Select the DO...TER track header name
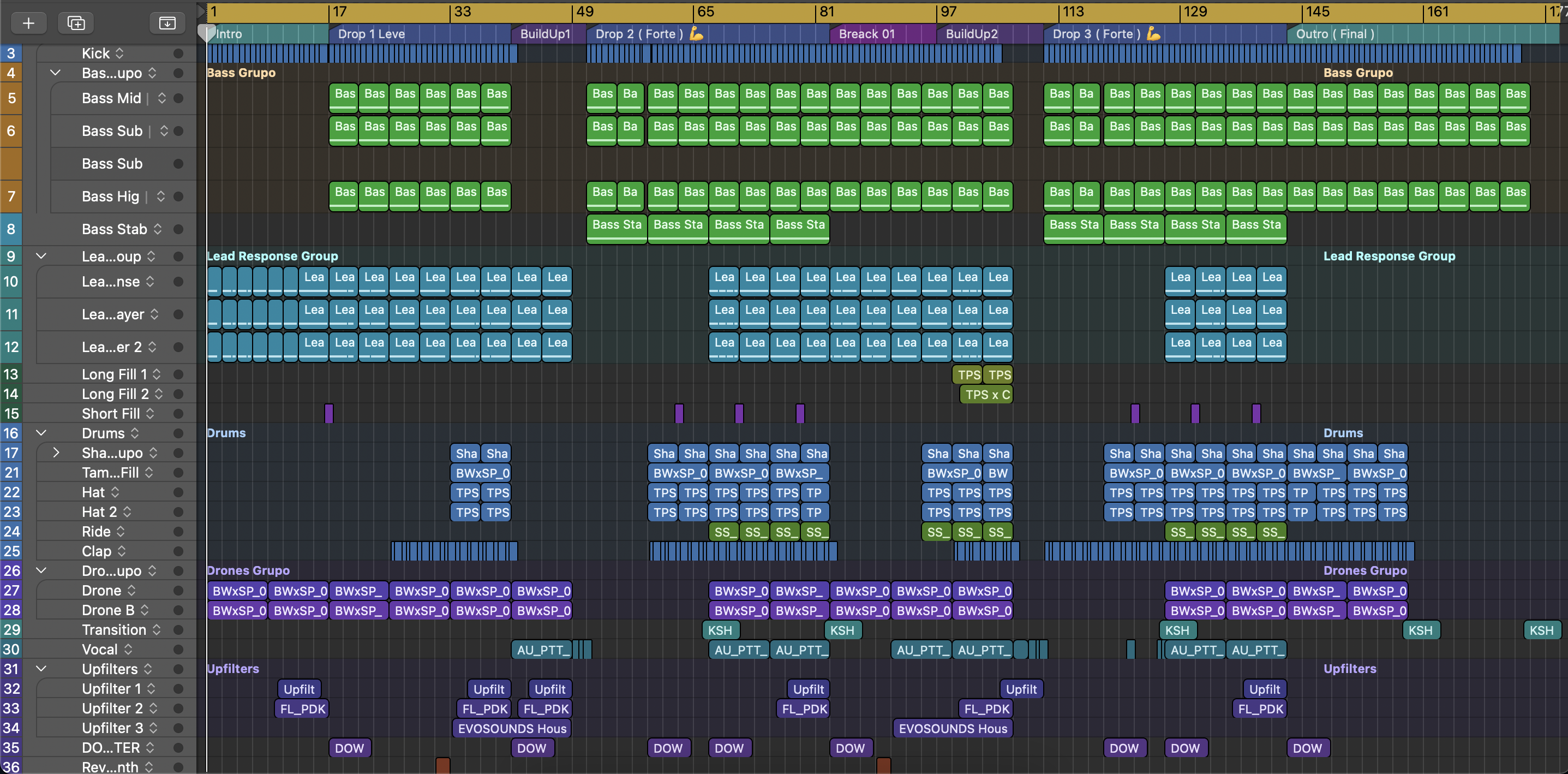This screenshot has width=1568, height=774. pos(111,748)
